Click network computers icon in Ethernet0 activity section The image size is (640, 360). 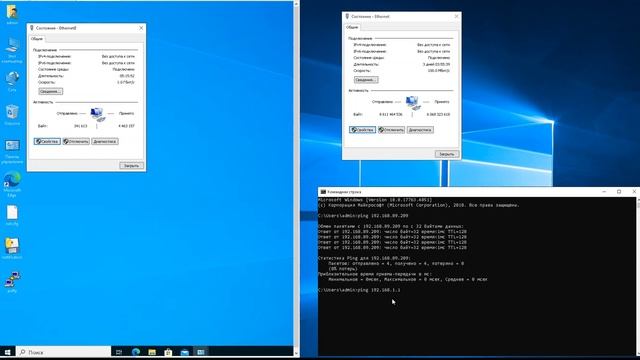point(98,115)
